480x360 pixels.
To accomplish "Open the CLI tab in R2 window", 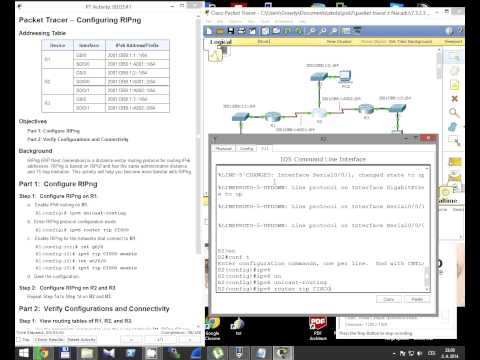I will [265, 148].
